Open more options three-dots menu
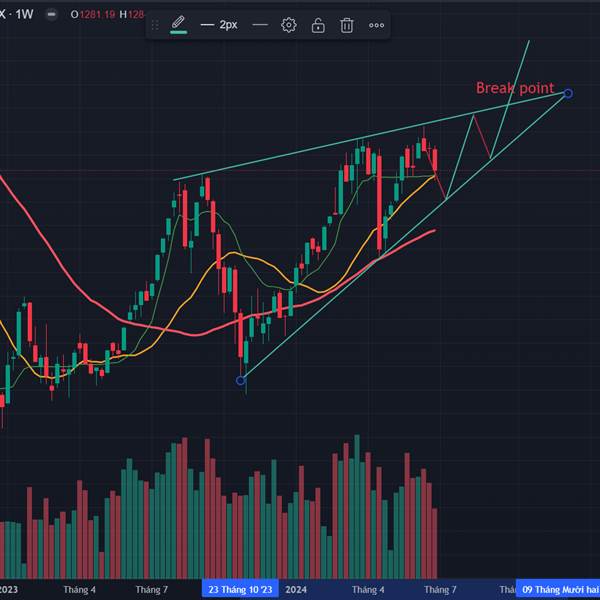The image size is (600, 600). tap(377, 25)
